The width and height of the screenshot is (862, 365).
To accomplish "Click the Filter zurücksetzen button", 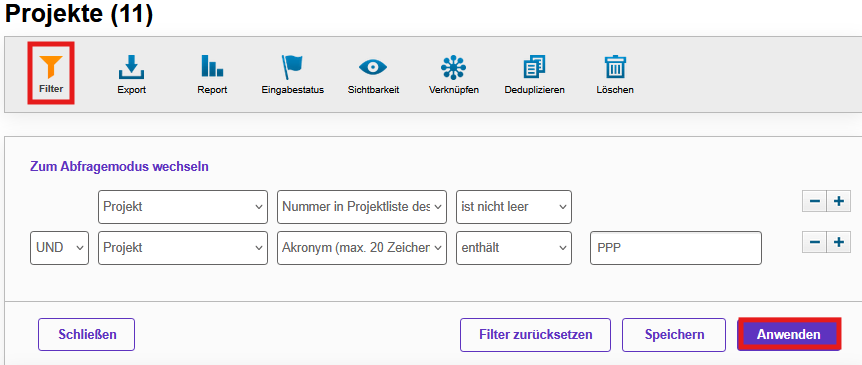I will [x=535, y=334].
